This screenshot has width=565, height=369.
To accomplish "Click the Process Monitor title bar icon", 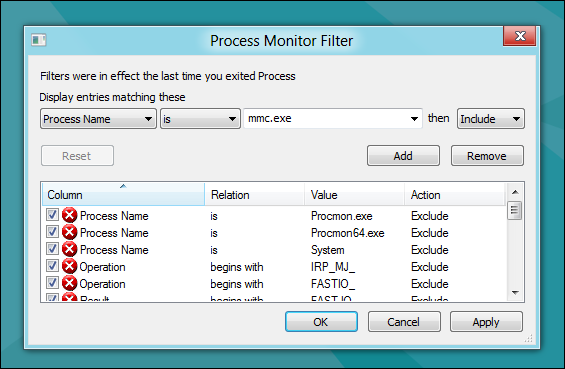I will (39, 40).
